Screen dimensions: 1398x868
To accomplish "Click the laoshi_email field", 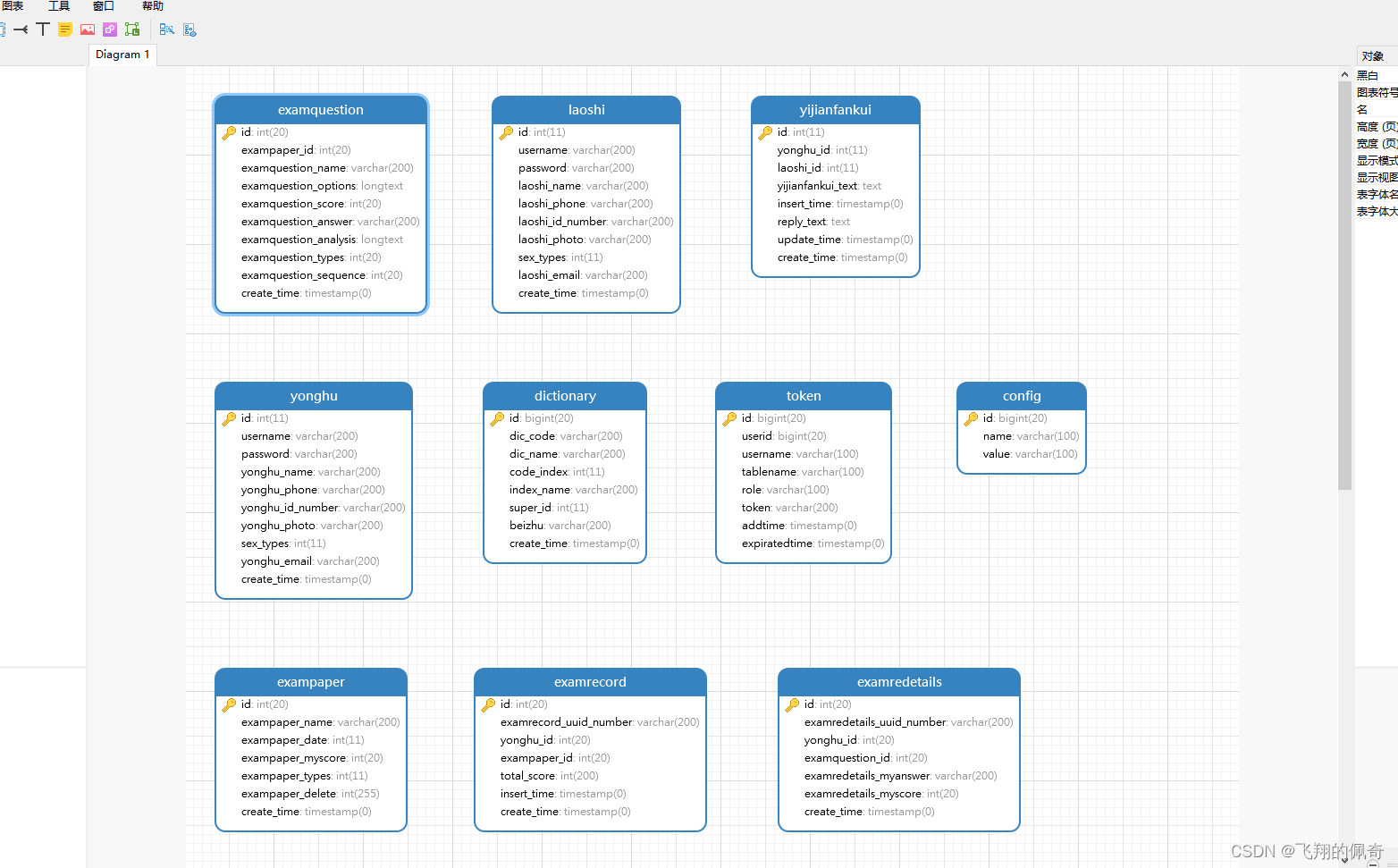I will pyautogui.click(x=583, y=275).
